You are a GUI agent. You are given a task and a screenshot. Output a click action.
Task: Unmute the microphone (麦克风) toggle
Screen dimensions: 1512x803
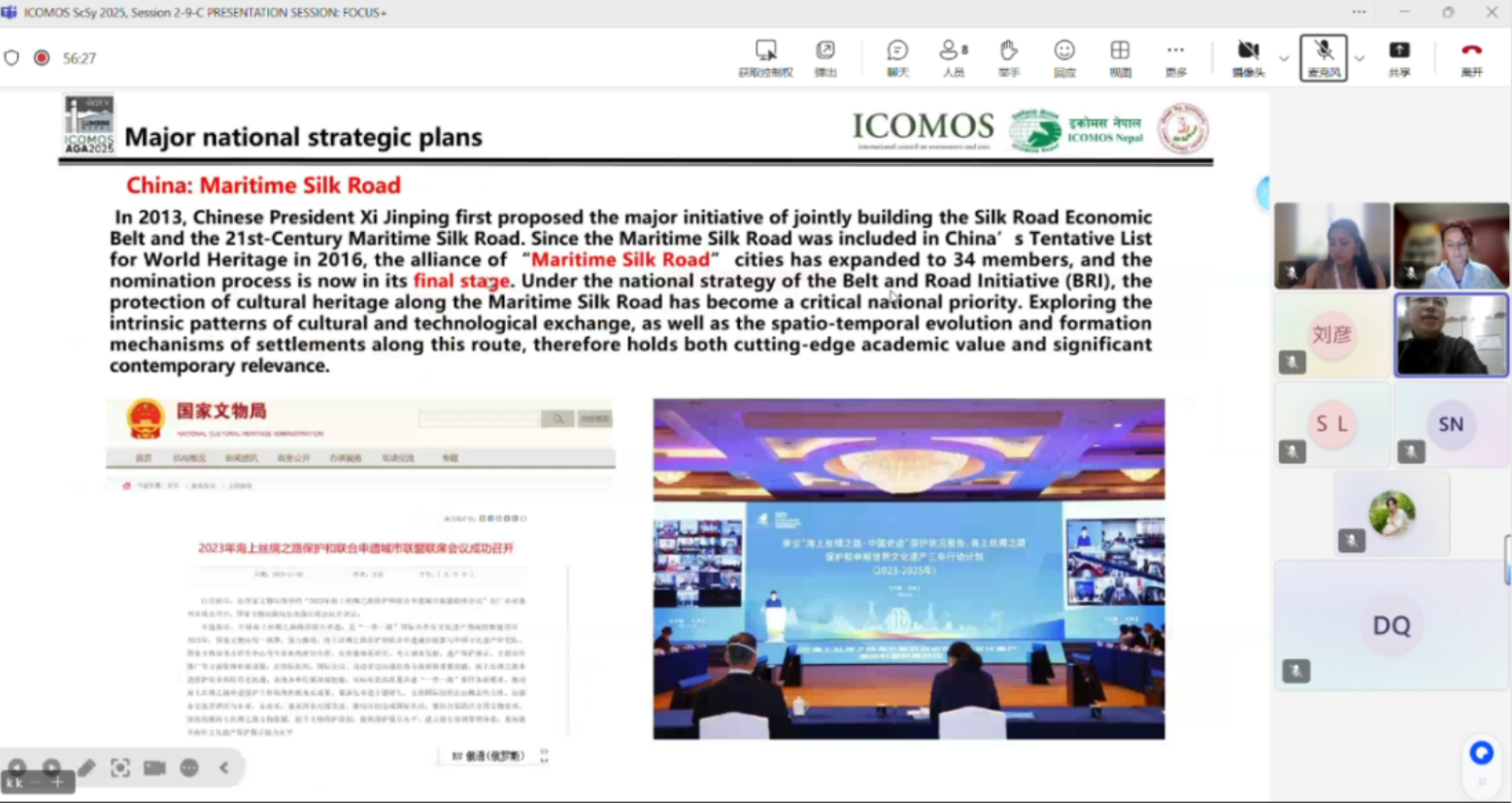click(x=1323, y=57)
